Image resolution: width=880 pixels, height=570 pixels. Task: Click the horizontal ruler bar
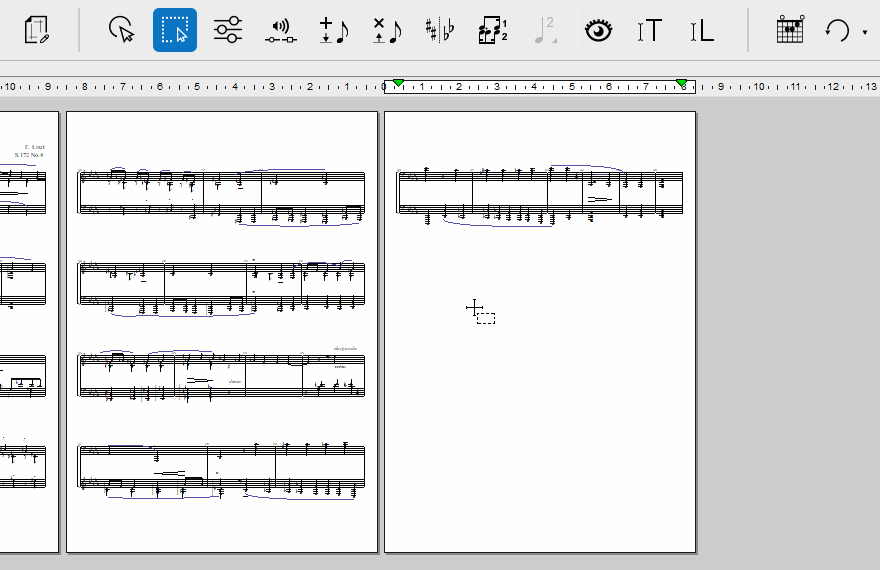pyautogui.click(x=440, y=86)
